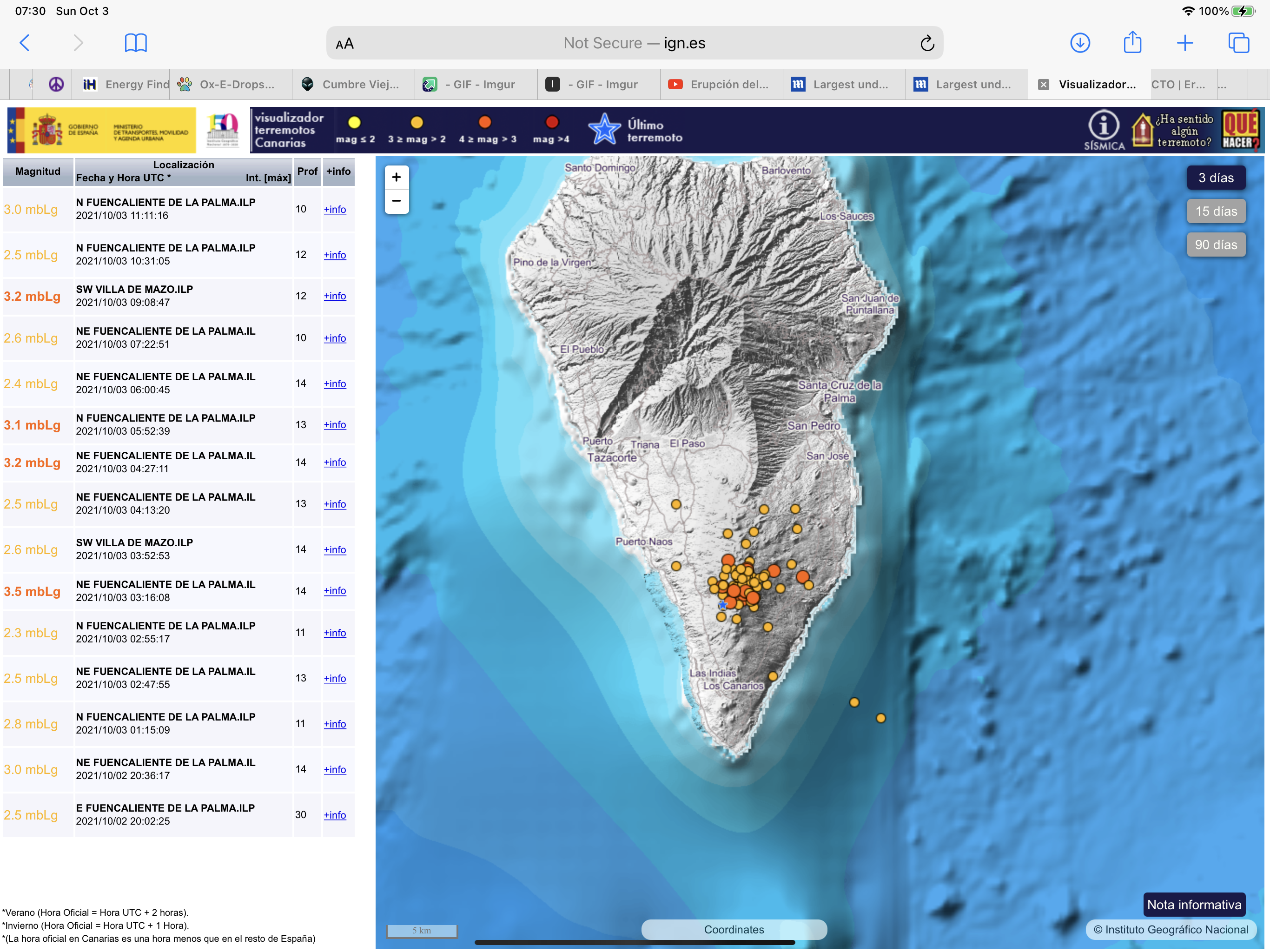Viewport: 1270px width, 952px height.
Task: Select the 3 días time range
Action: point(1216,178)
